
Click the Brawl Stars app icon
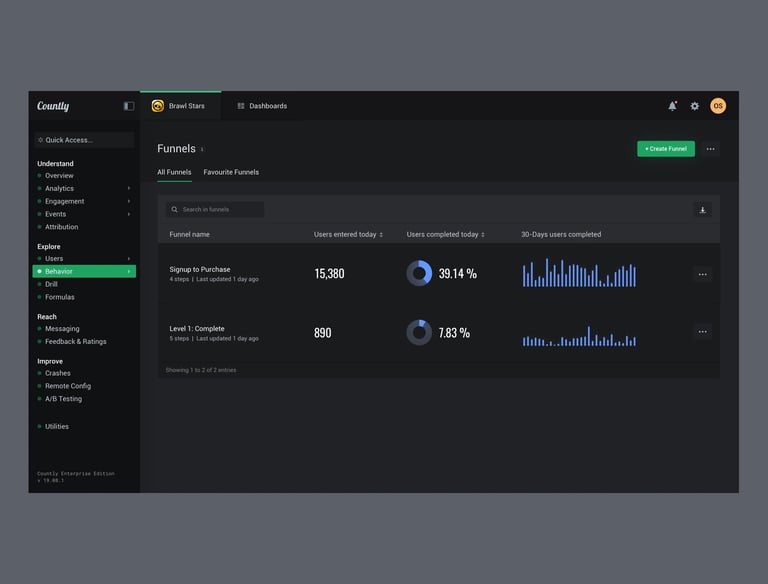click(x=158, y=106)
